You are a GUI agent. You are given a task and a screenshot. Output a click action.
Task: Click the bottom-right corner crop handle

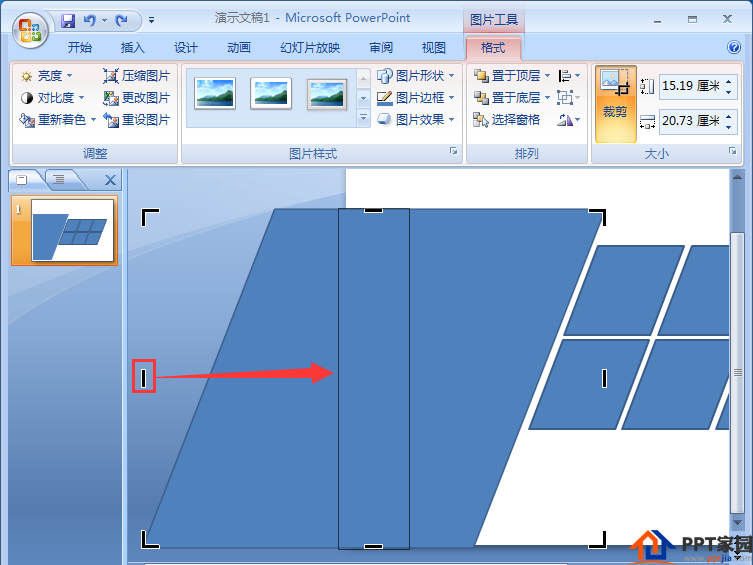[x=598, y=540]
